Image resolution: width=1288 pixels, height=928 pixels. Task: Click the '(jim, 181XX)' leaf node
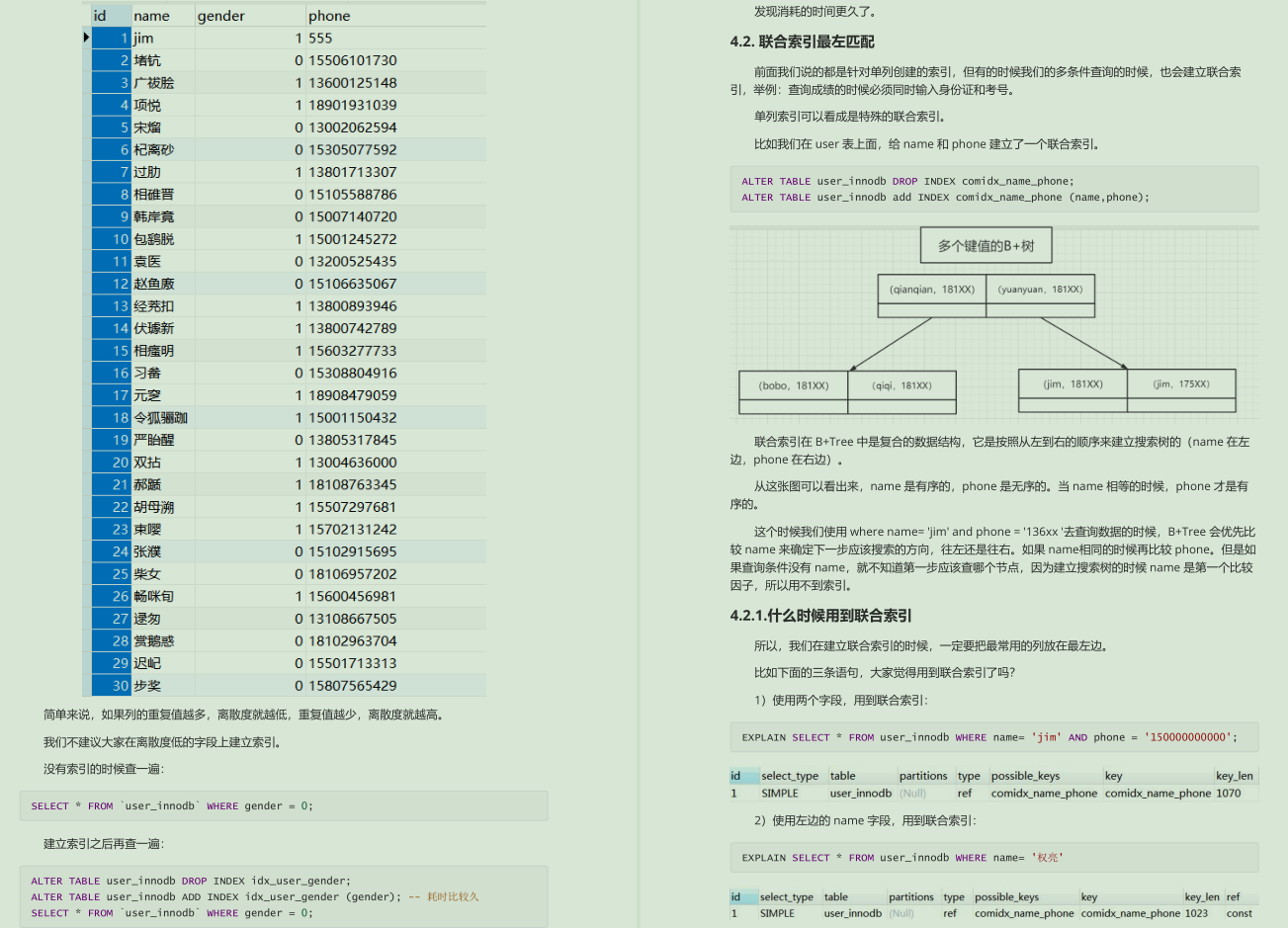(1073, 383)
